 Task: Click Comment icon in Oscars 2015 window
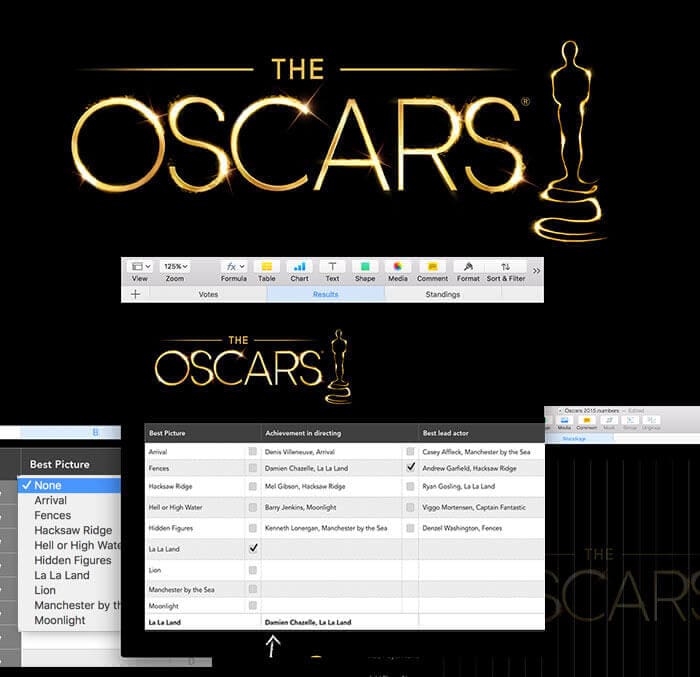pos(587,420)
